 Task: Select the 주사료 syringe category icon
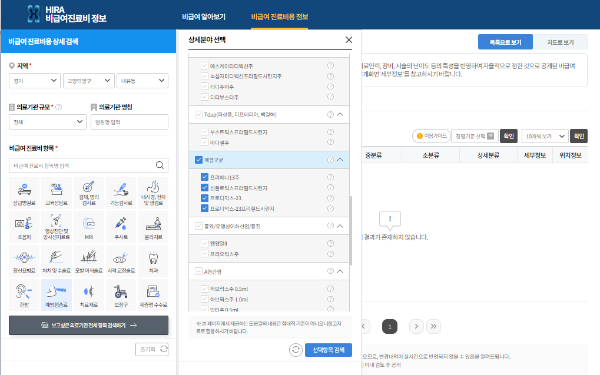click(121, 227)
